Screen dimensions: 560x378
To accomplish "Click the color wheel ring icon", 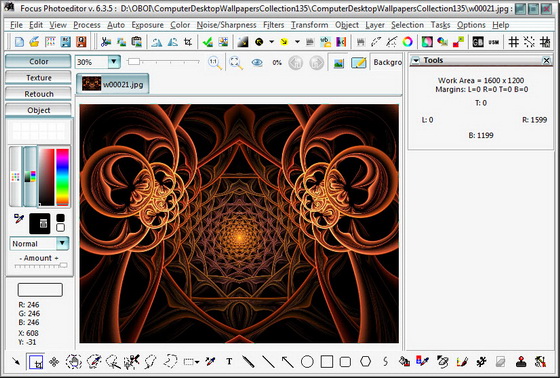I will 407,42.
